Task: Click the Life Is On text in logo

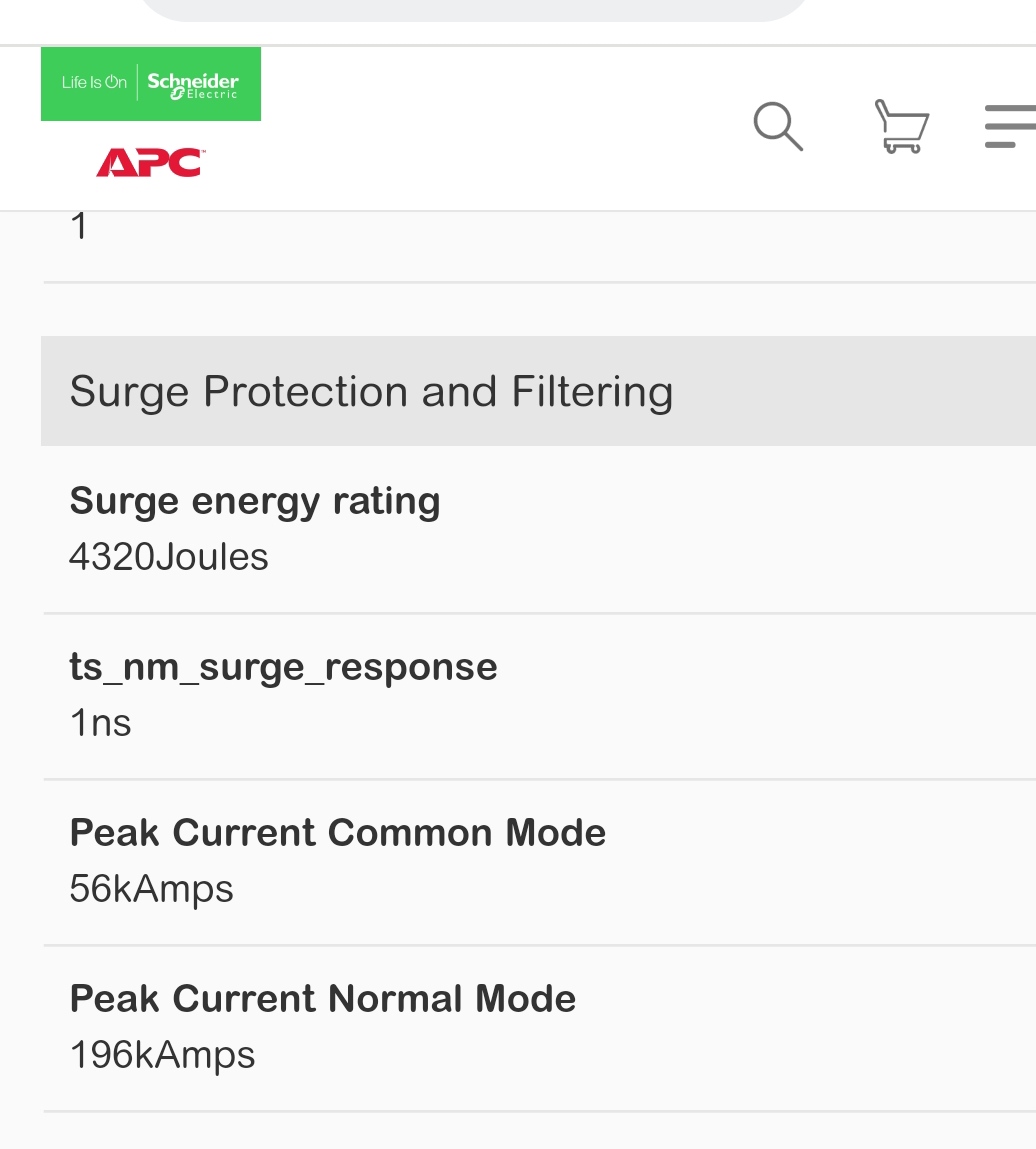Action: click(95, 82)
